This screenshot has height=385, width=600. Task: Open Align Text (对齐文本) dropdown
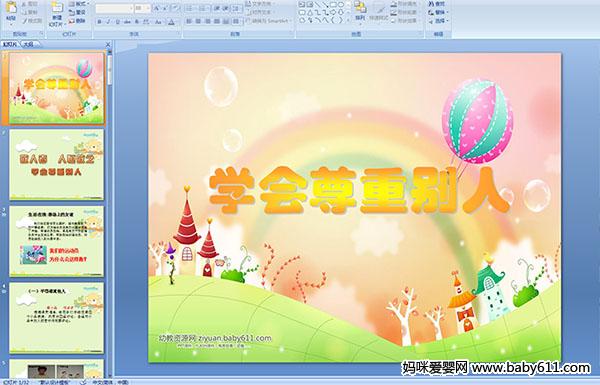click(x=259, y=13)
